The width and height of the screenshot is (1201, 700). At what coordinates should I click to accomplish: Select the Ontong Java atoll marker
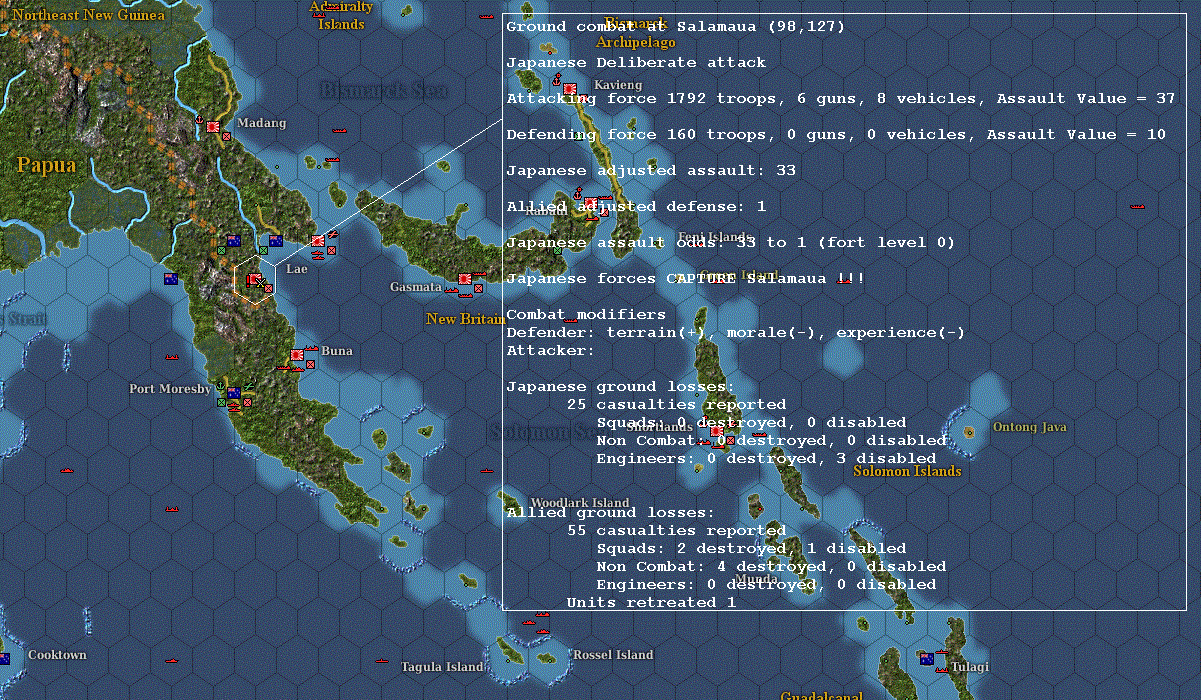[968, 432]
